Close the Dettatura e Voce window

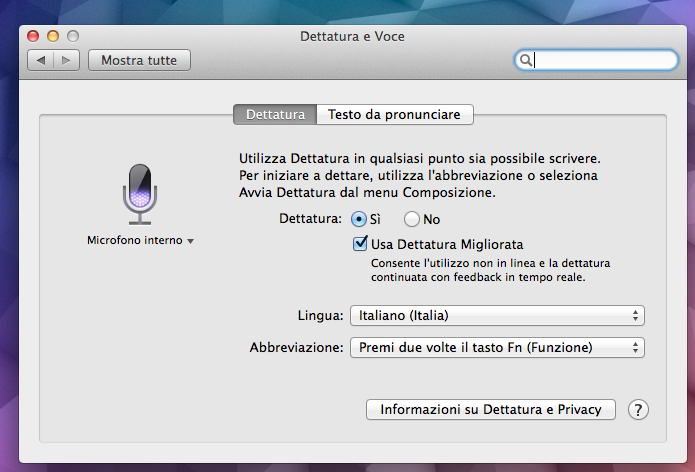[x=33, y=36]
